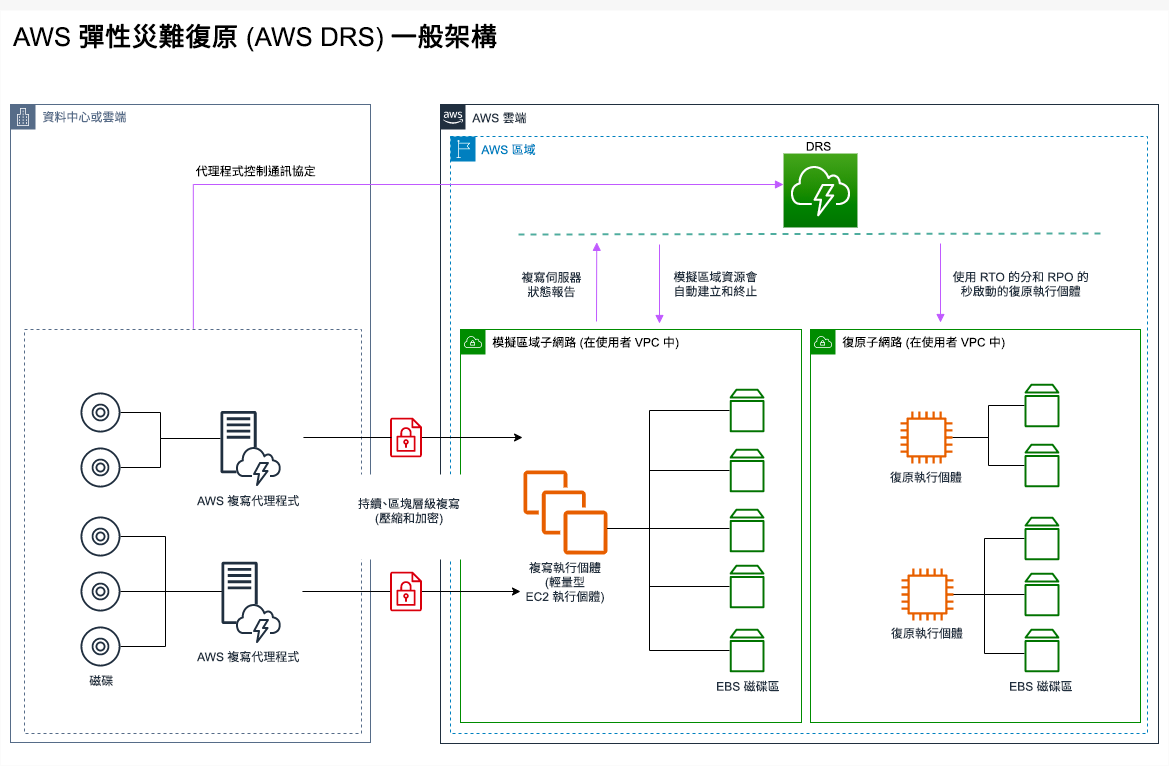The height and width of the screenshot is (766, 1169).
Task: Click the disk icon directly above 磁碟 label
Action: 101,647
